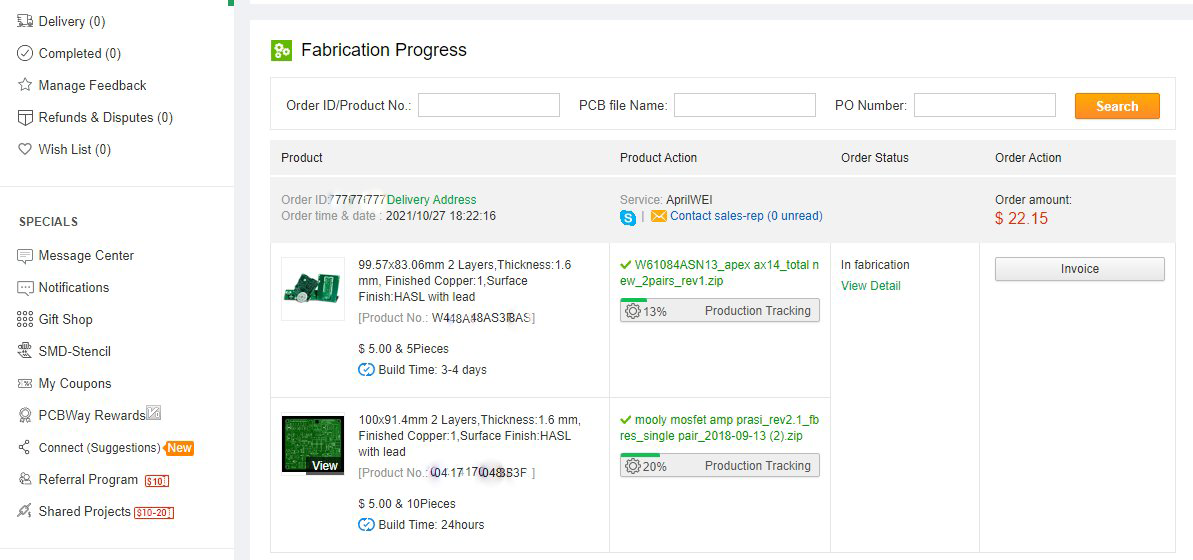Go to Manage Feedback
This screenshot has width=1193, height=560.
92,85
